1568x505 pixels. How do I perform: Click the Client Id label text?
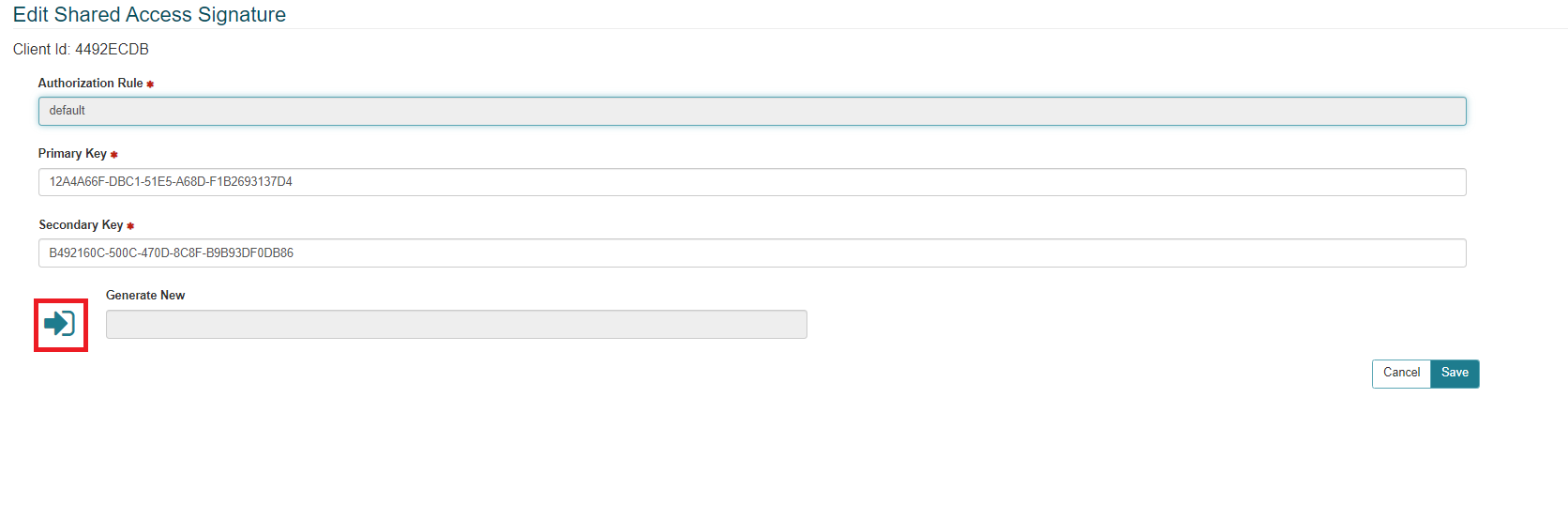coord(41,50)
